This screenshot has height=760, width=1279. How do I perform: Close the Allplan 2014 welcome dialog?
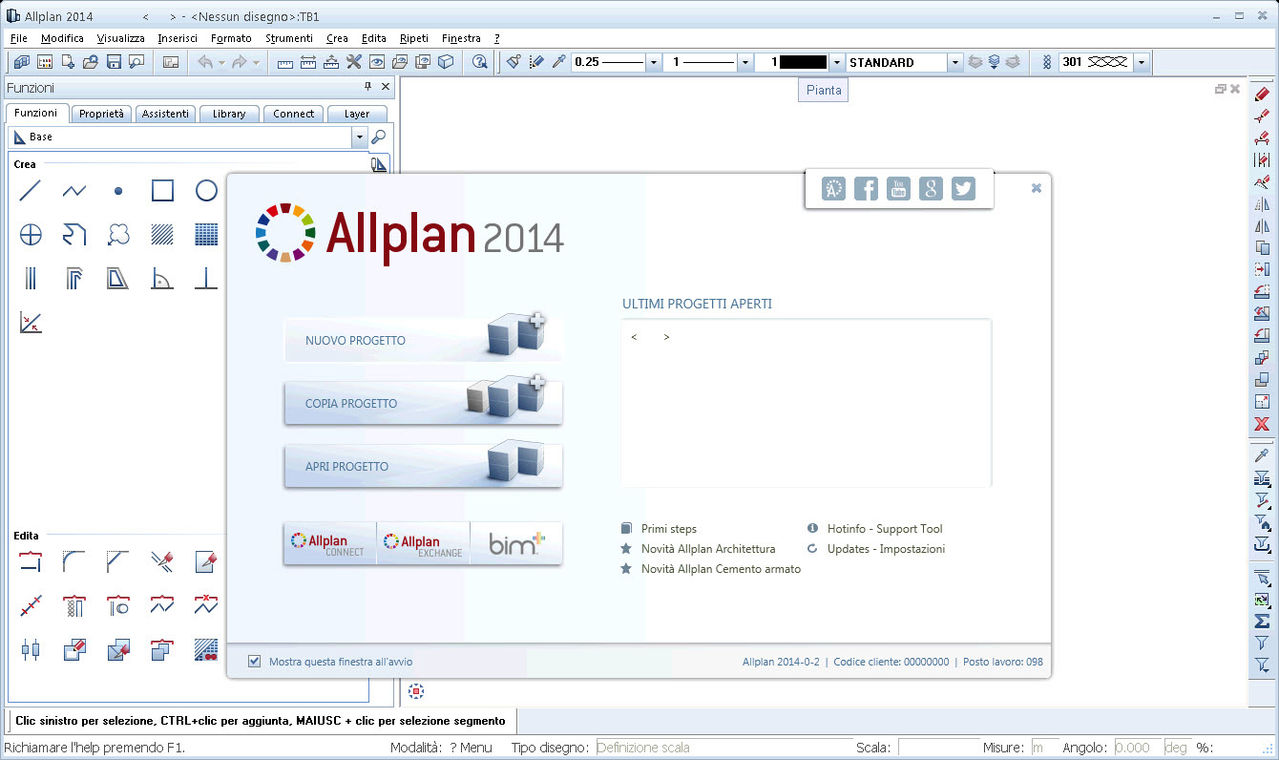click(x=1036, y=188)
